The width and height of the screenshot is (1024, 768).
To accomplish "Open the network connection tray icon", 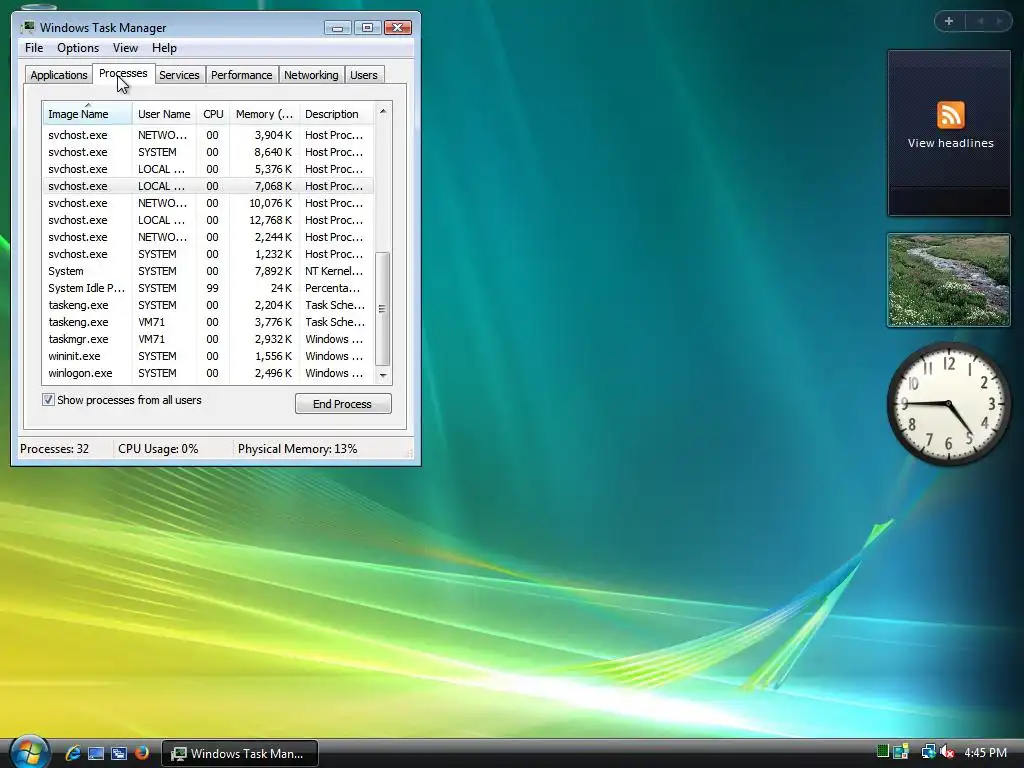I will click(927, 752).
